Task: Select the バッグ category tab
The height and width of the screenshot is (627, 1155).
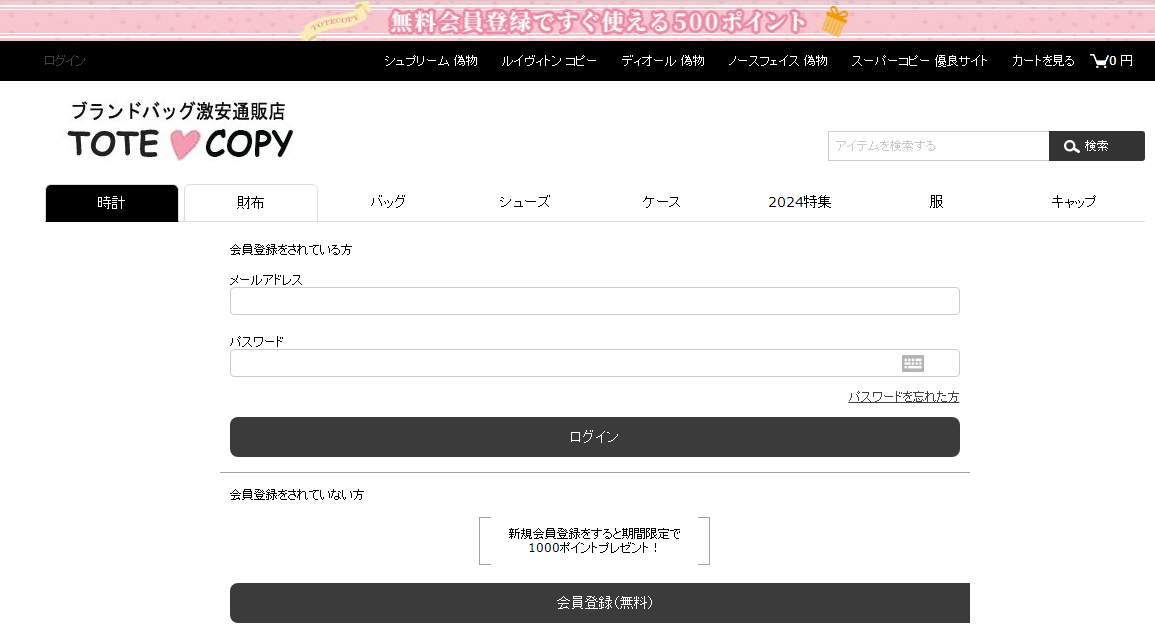Action: pos(388,202)
